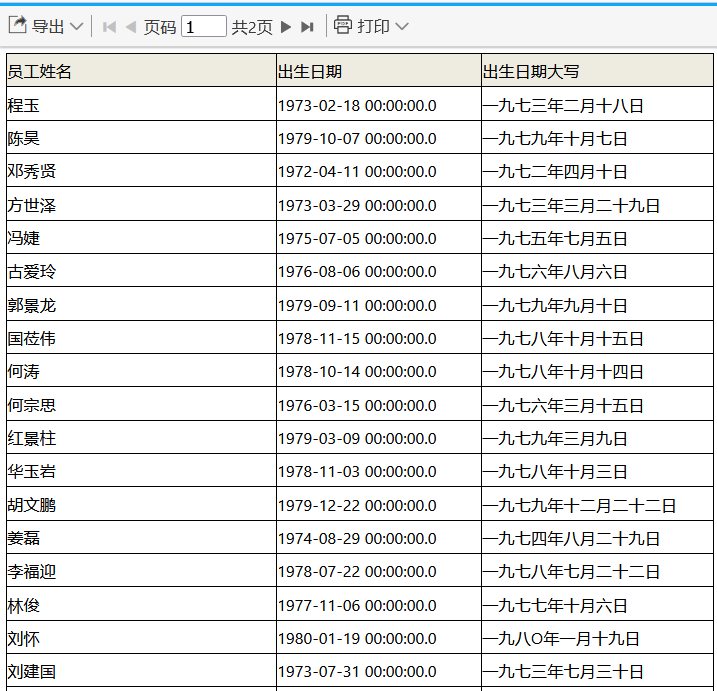Viewport: 717px width, 691px height.
Task: Select the name cell 古爱玲
Action: click(141, 270)
